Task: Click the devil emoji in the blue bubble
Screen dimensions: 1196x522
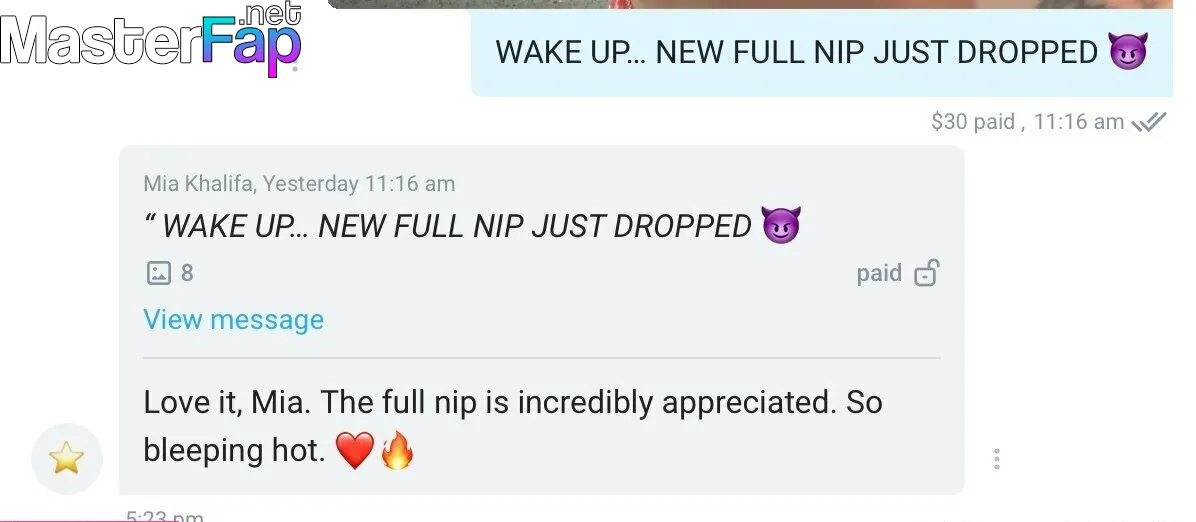Action: pyautogui.click(x=1127, y=52)
